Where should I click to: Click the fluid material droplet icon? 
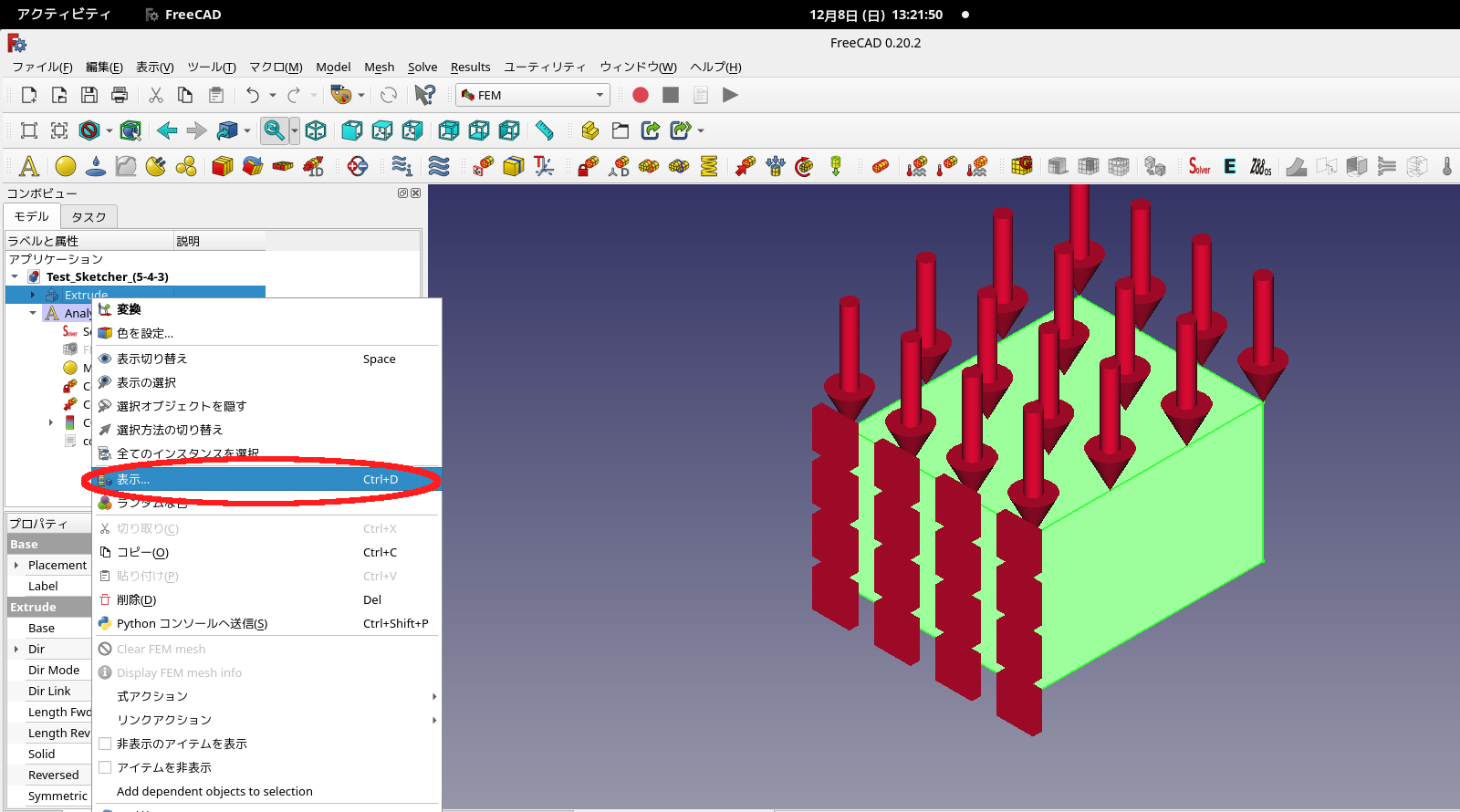(96, 166)
